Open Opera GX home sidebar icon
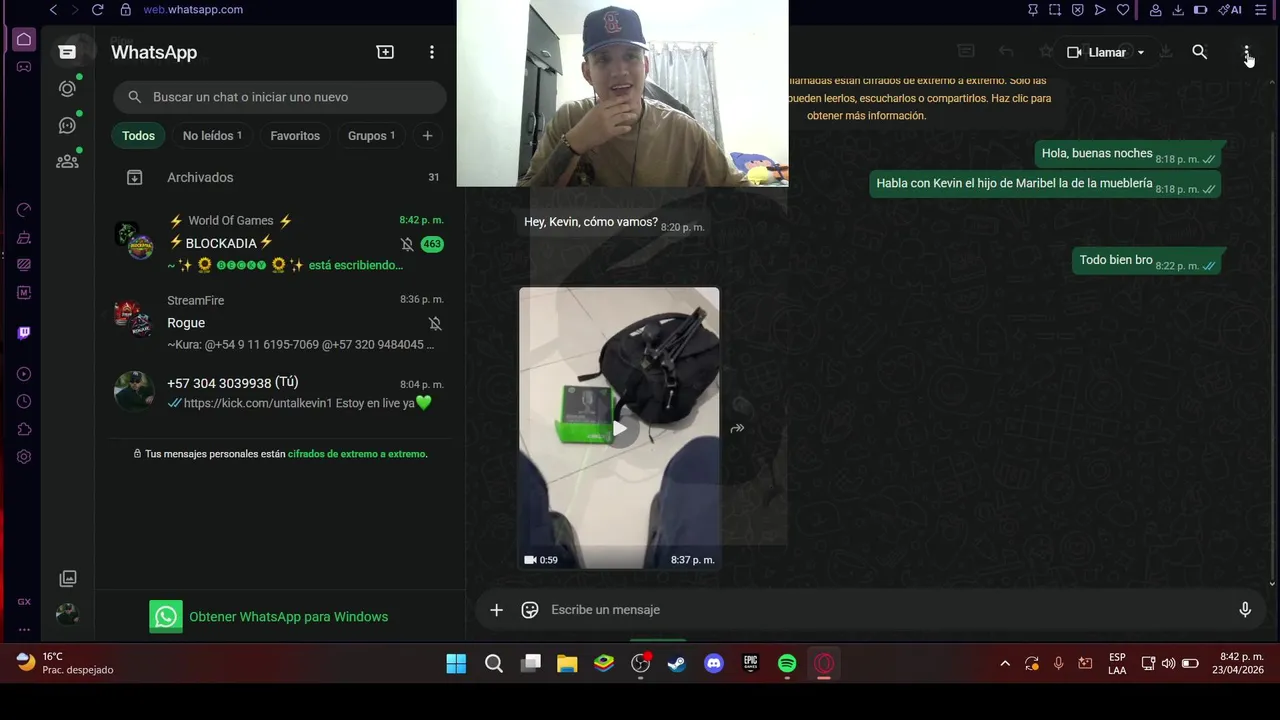 (x=24, y=40)
